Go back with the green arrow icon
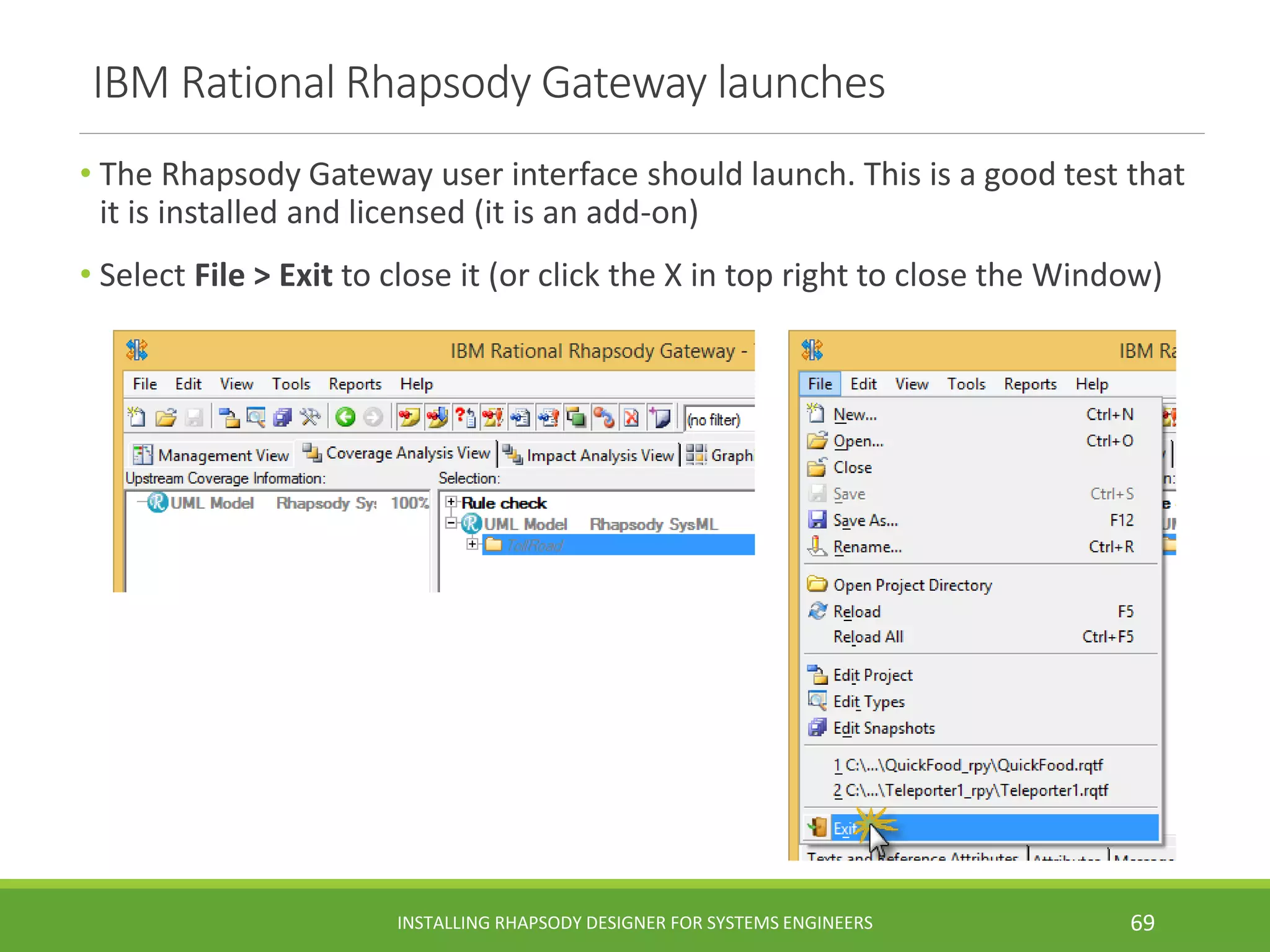This screenshot has width=1270, height=952. (345, 417)
